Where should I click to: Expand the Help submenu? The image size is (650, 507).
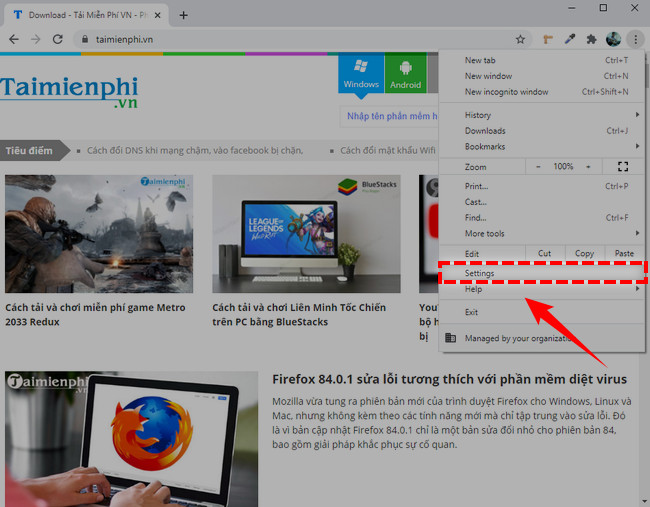(542, 289)
